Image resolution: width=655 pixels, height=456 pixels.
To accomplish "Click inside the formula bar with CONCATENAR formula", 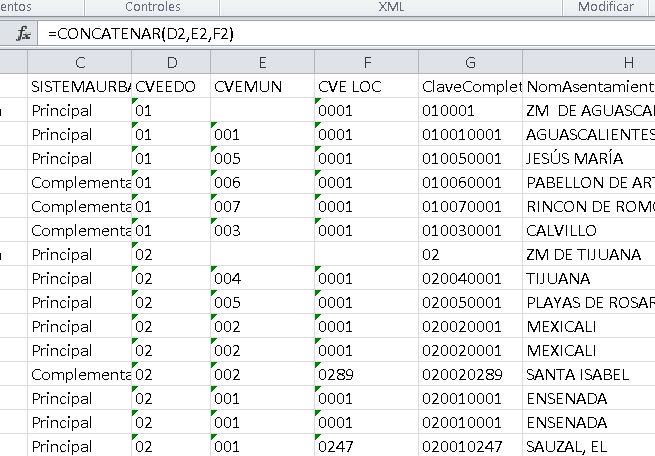I will pos(346,33).
